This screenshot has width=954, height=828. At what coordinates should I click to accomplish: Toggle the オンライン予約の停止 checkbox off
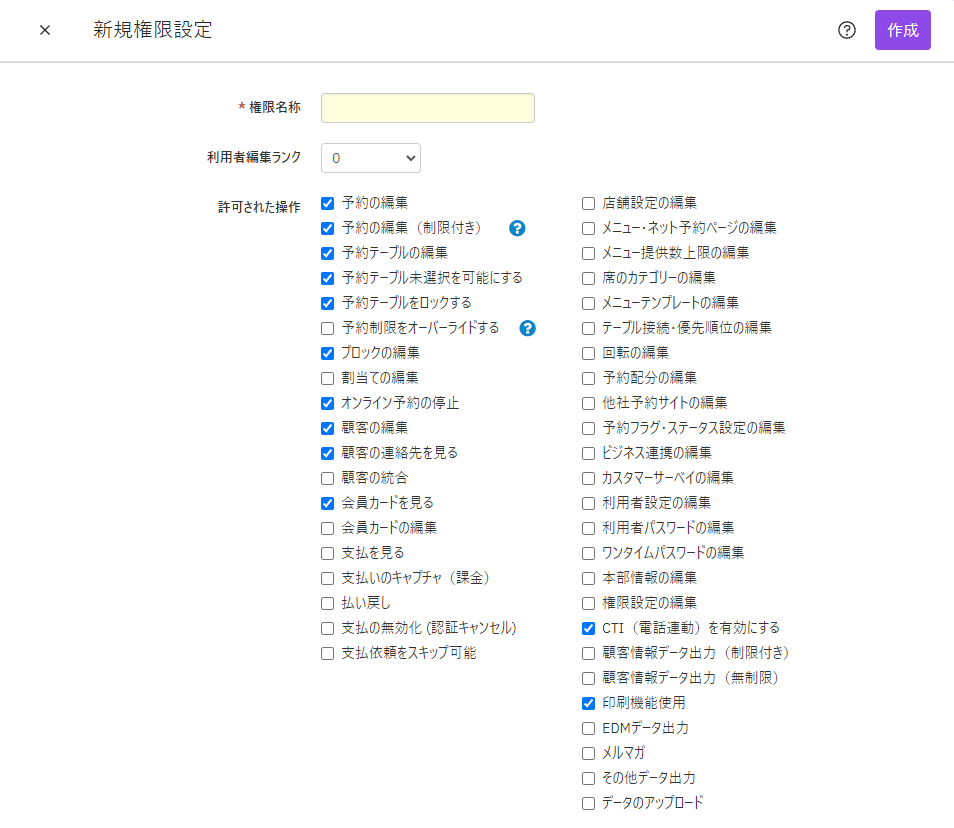pyautogui.click(x=327, y=403)
